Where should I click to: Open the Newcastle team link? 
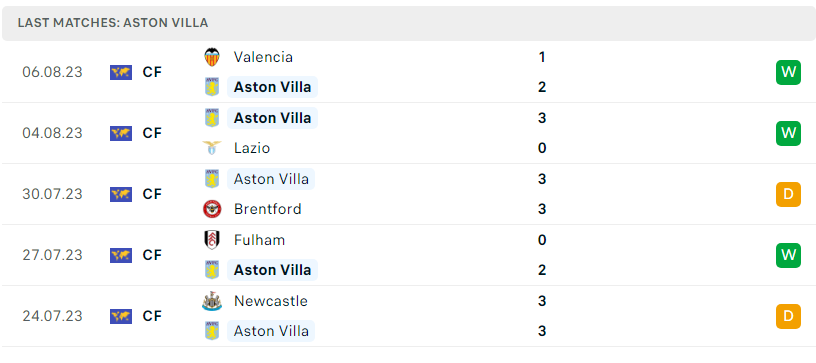(271, 301)
